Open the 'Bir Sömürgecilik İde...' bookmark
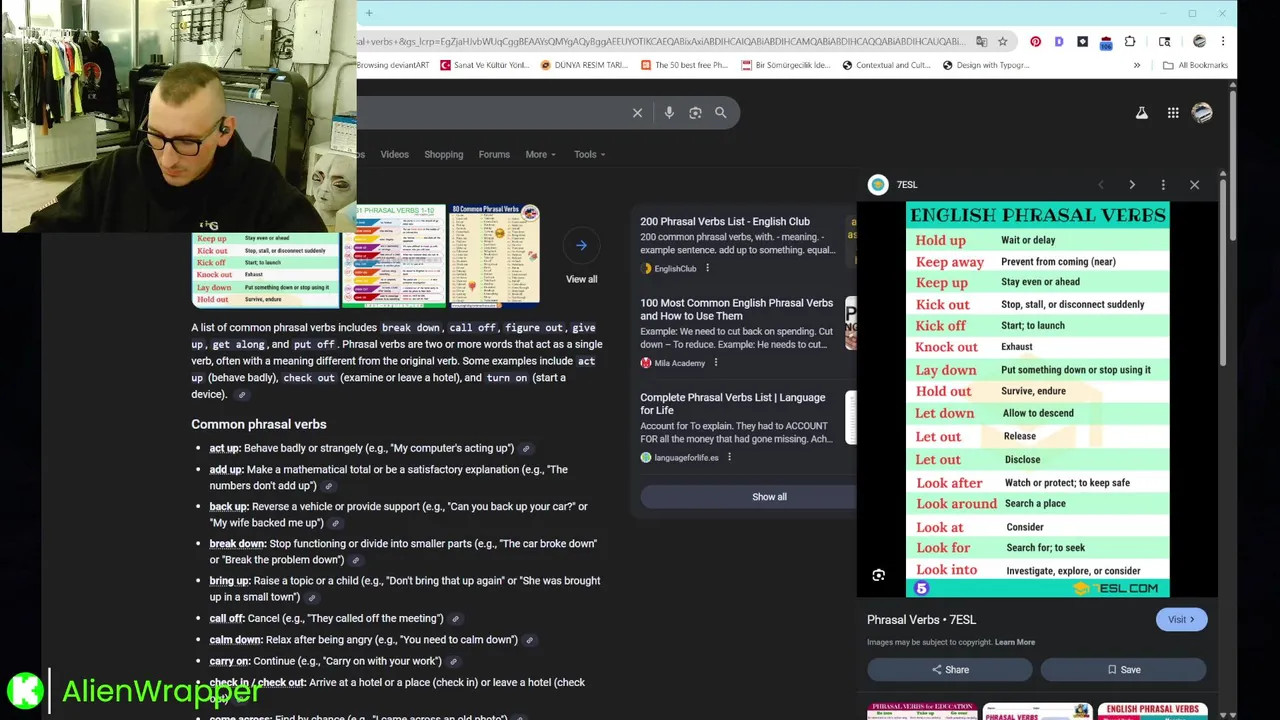Screen dimensions: 1280x720 (x=786, y=65)
